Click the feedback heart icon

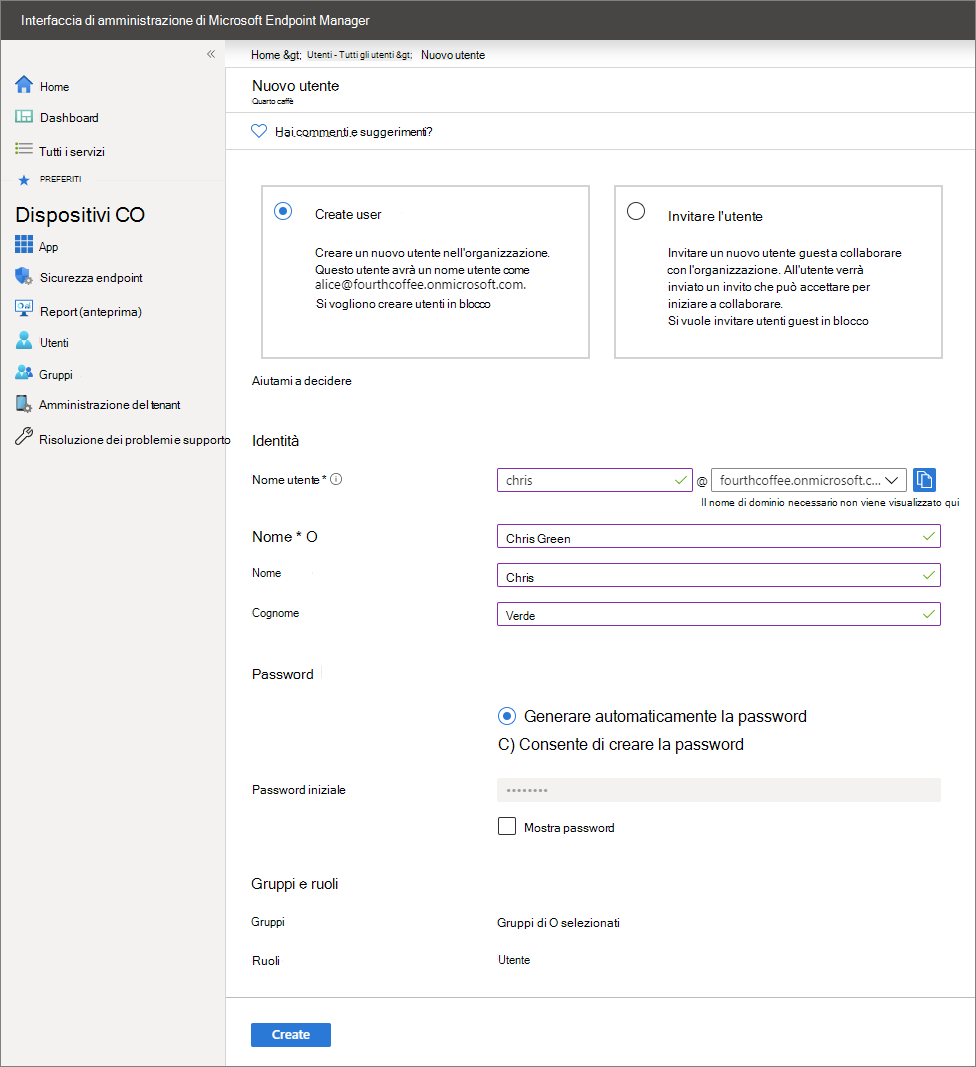coord(259,131)
